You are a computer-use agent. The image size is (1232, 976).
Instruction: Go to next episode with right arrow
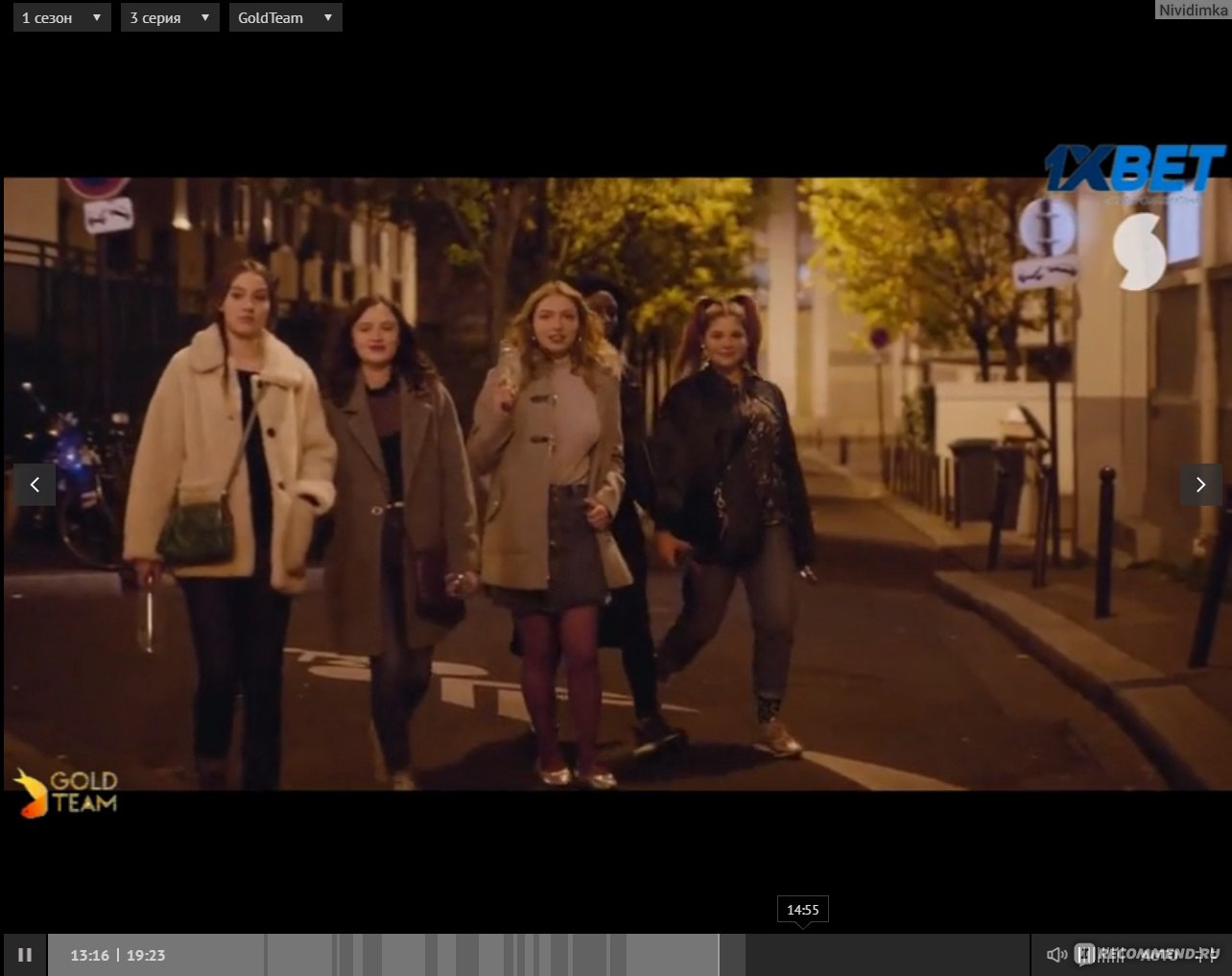pos(1200,485)
